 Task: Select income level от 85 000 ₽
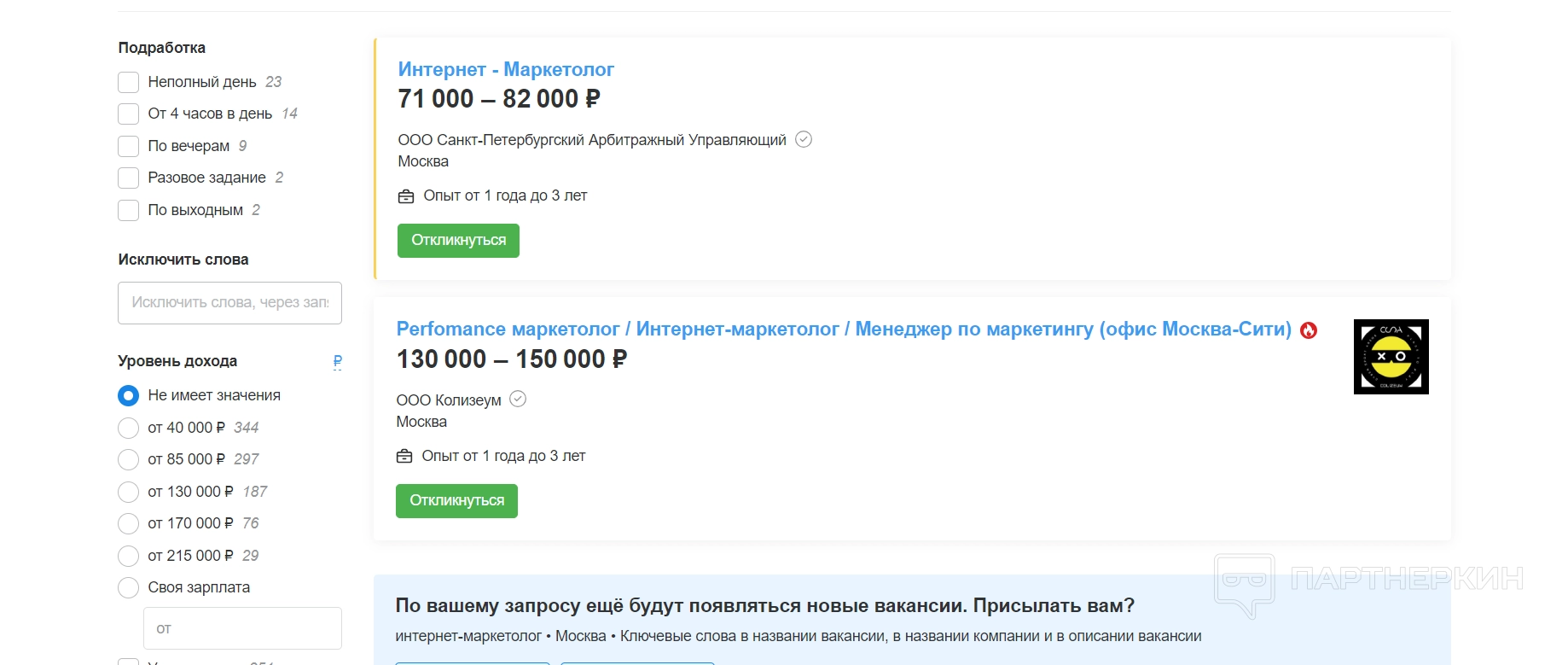pos(129,459)
